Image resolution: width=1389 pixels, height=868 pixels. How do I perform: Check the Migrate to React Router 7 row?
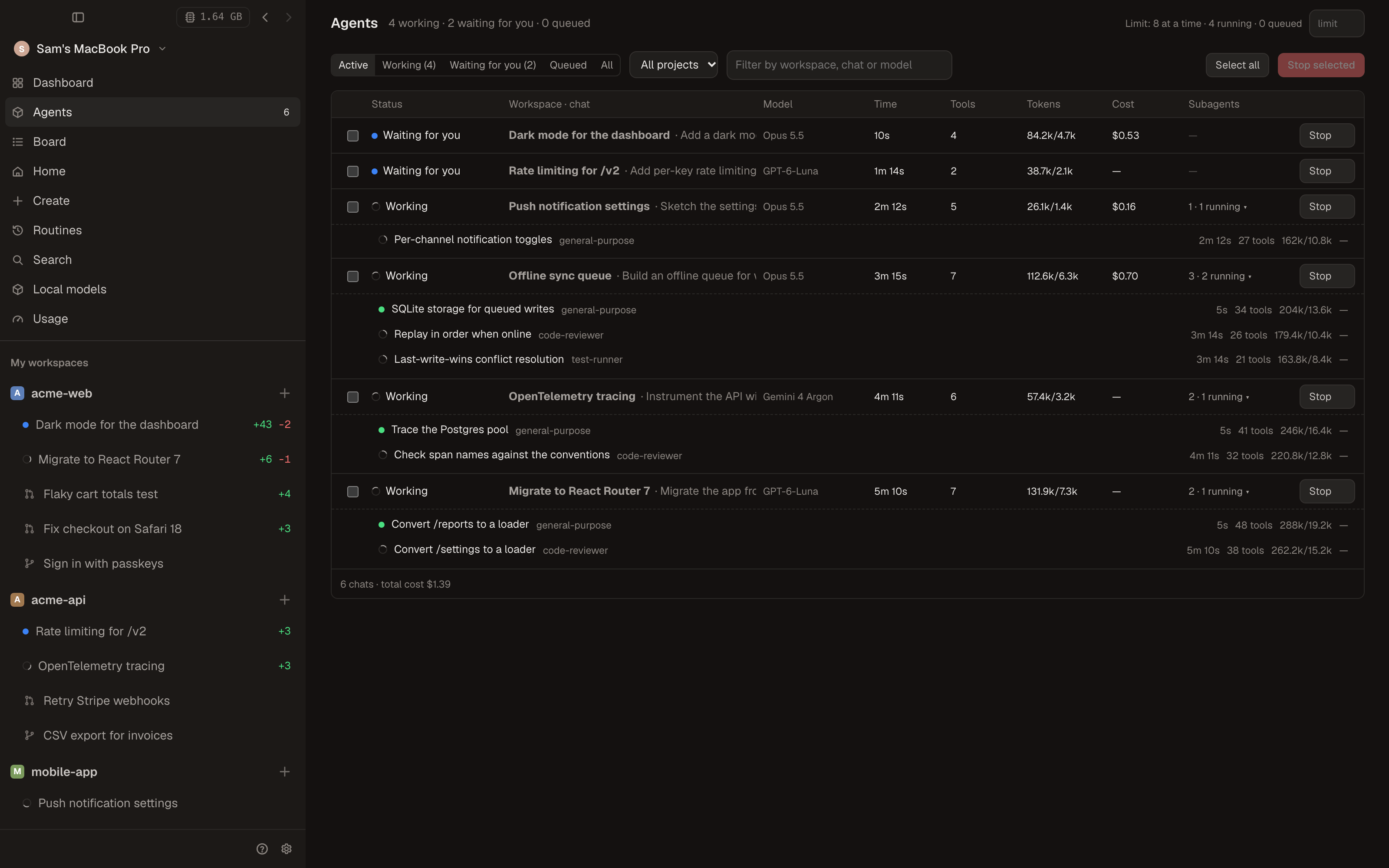pos(353,491)
